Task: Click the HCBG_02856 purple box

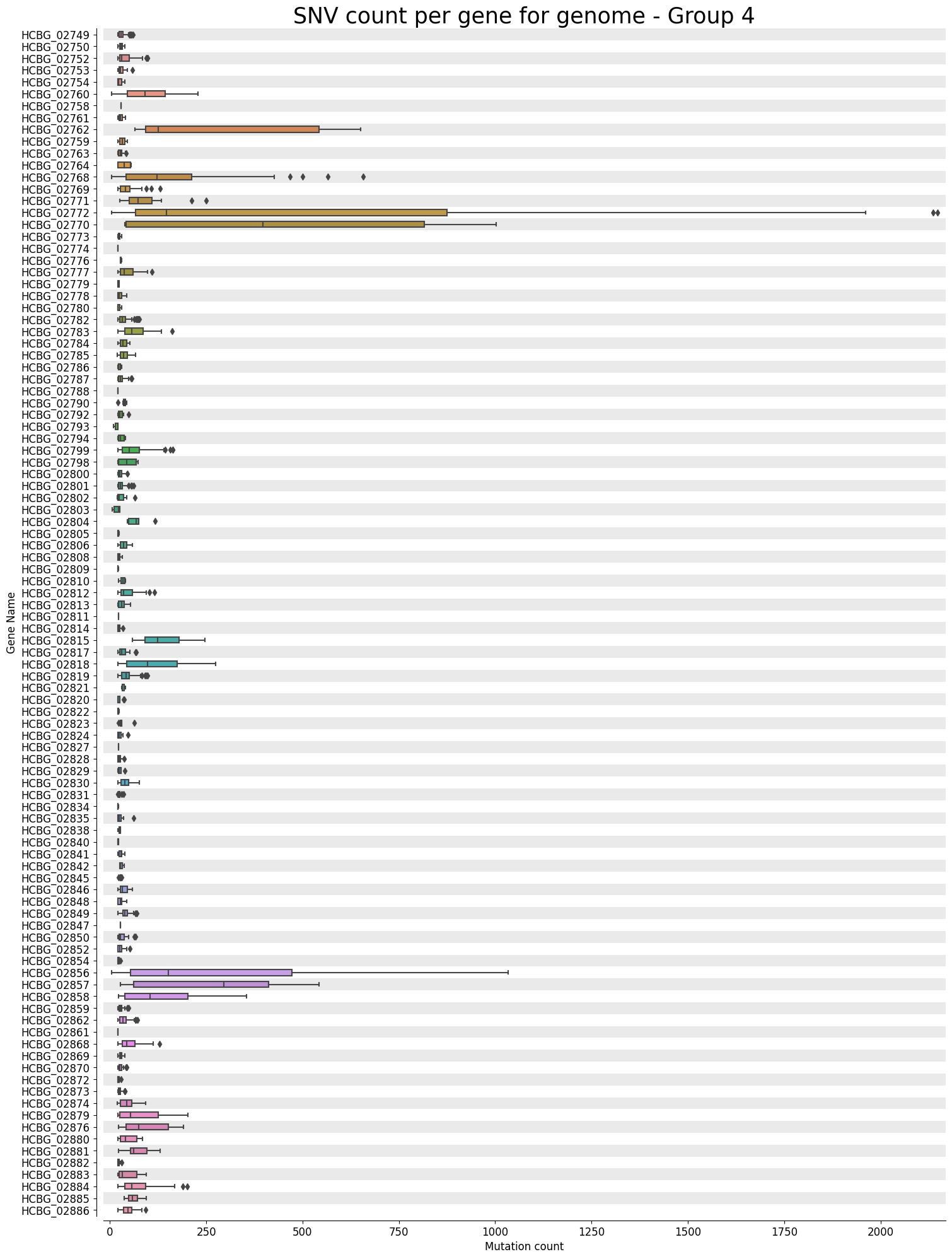Action: pos(211,973)
